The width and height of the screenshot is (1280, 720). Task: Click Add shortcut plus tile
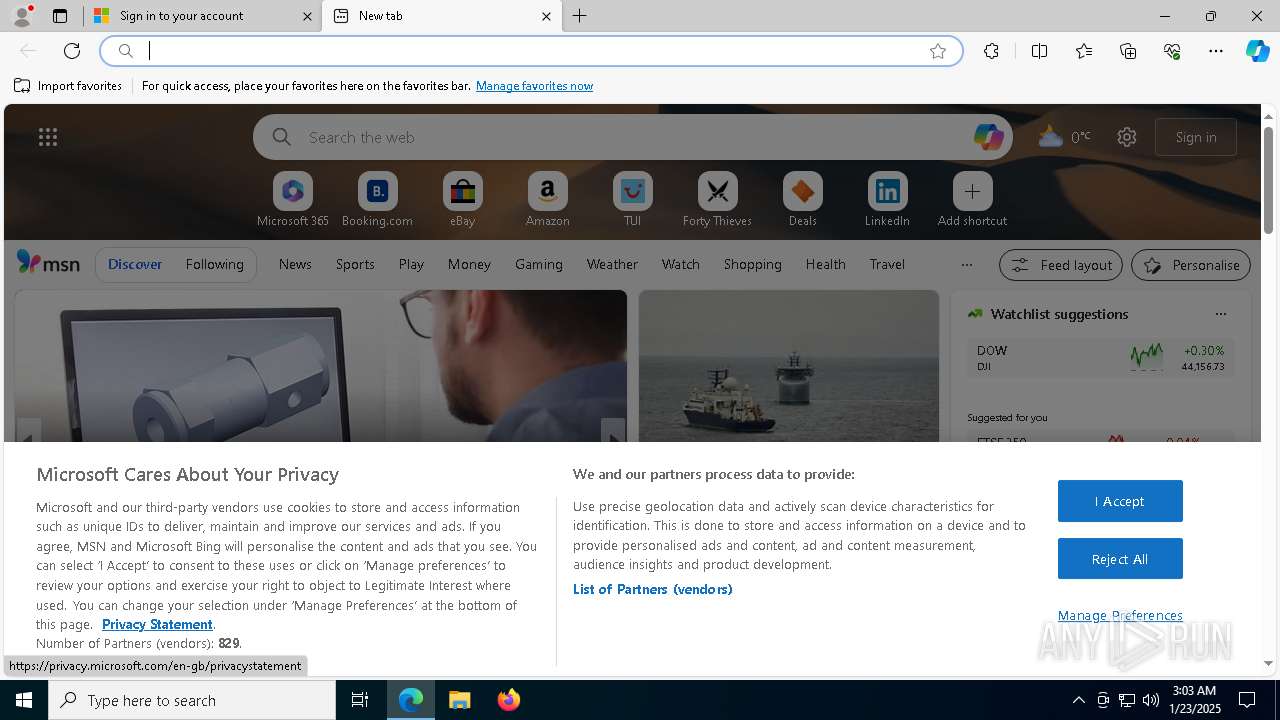(972, 199)
